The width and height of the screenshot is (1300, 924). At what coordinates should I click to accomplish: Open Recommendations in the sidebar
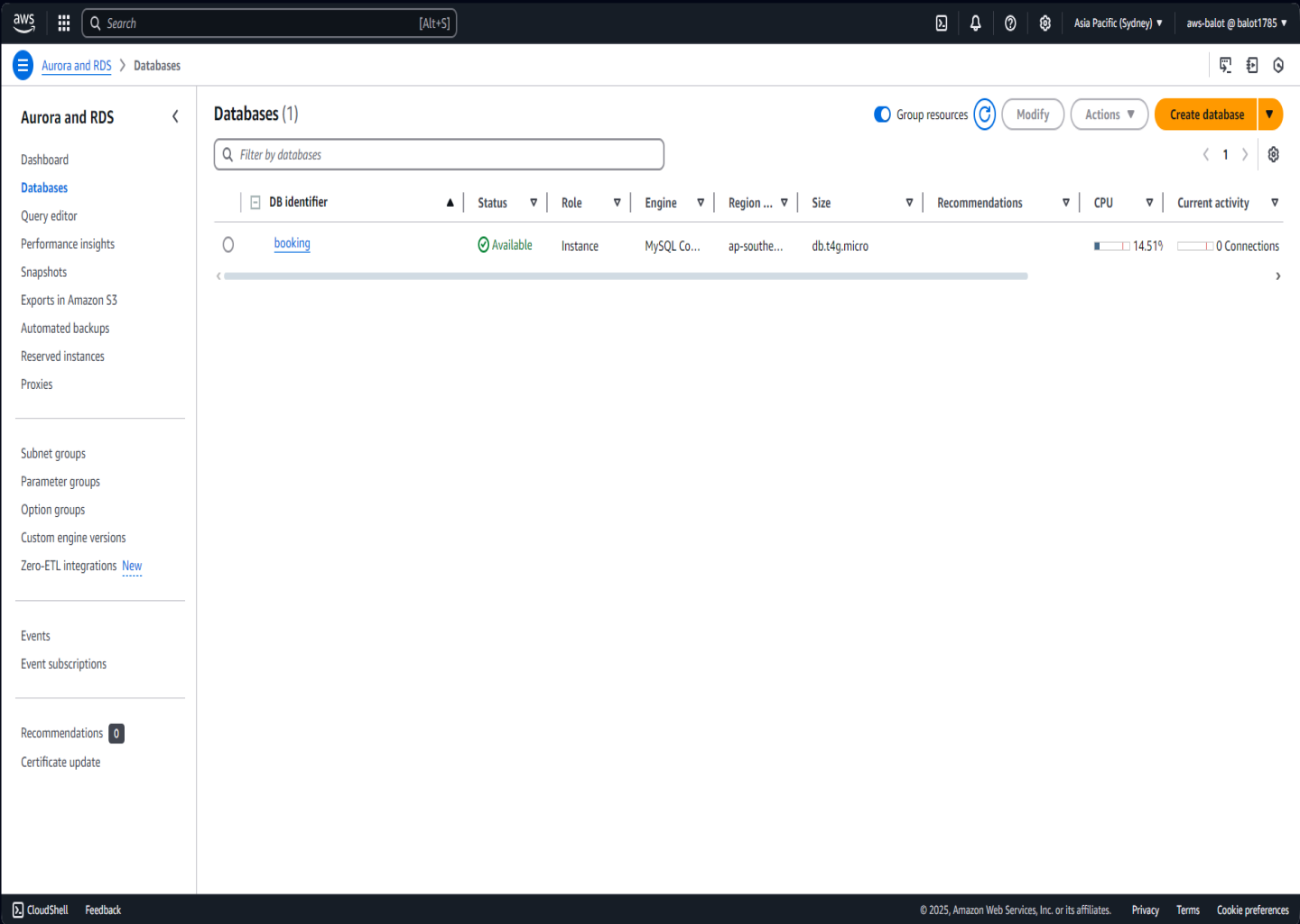click(x=62, y=733)
